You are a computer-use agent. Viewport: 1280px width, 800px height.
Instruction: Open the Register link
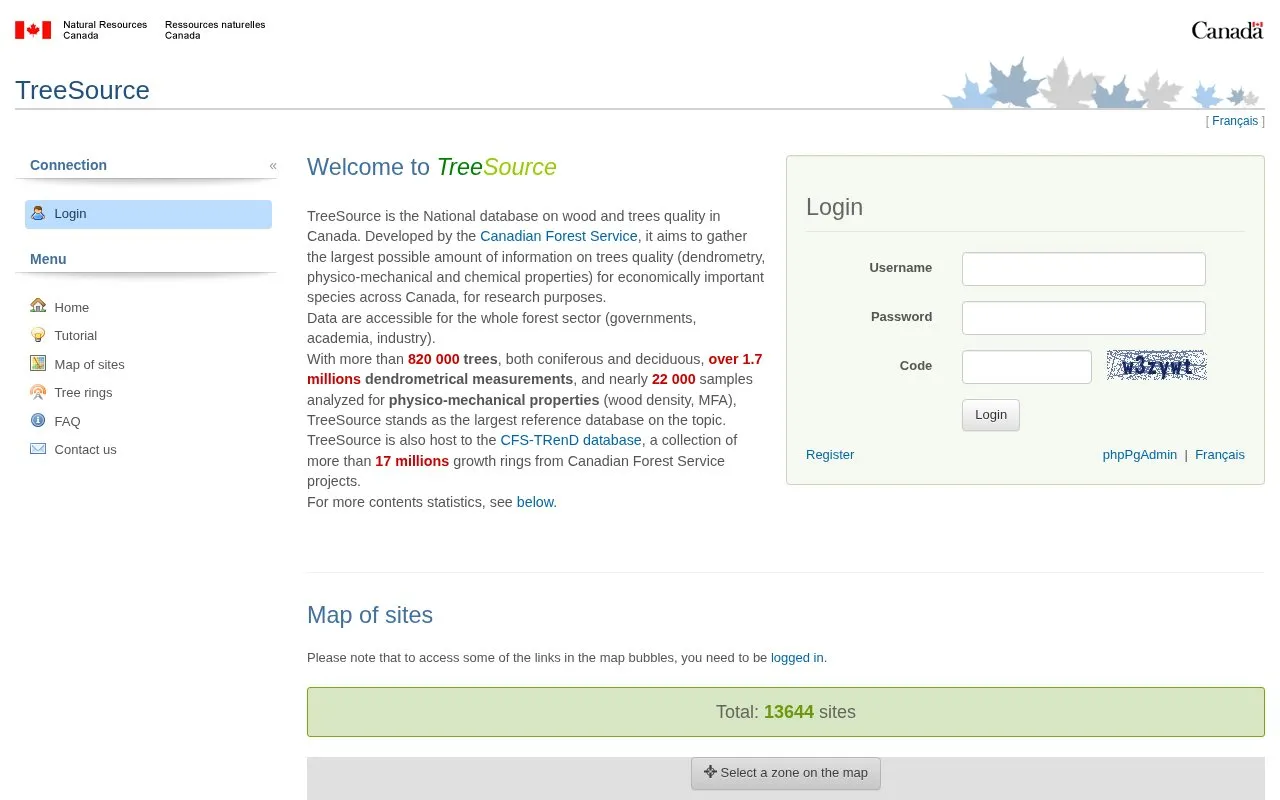(x=830, y=454)
